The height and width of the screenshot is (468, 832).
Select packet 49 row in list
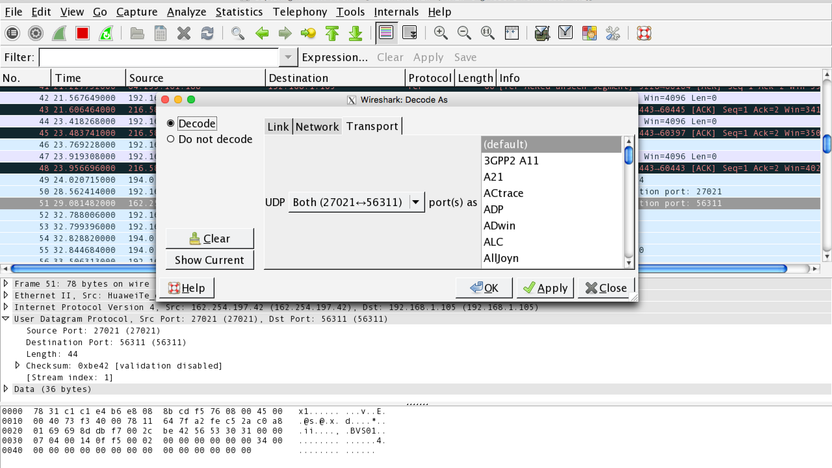pos(80,180)
